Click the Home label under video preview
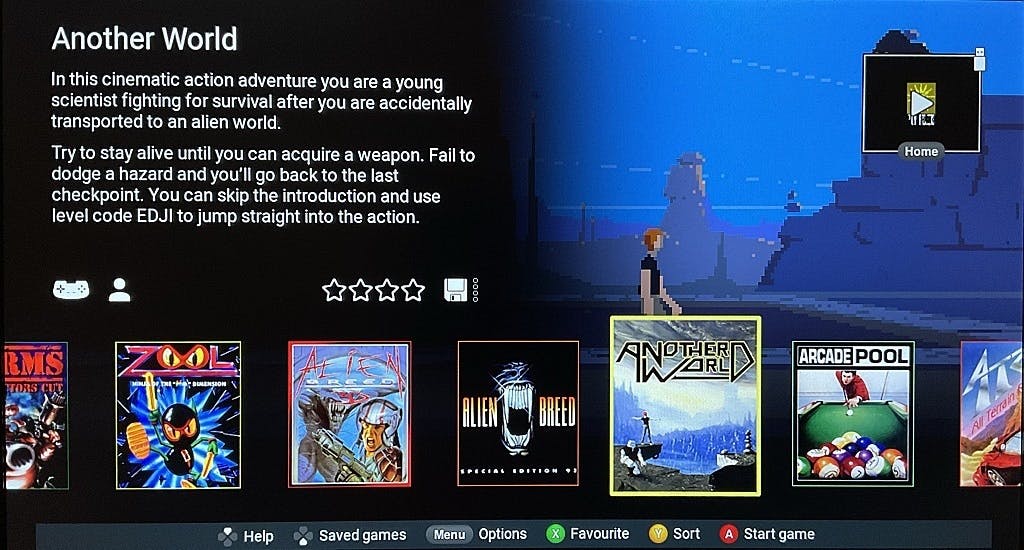 coord(921,152)
